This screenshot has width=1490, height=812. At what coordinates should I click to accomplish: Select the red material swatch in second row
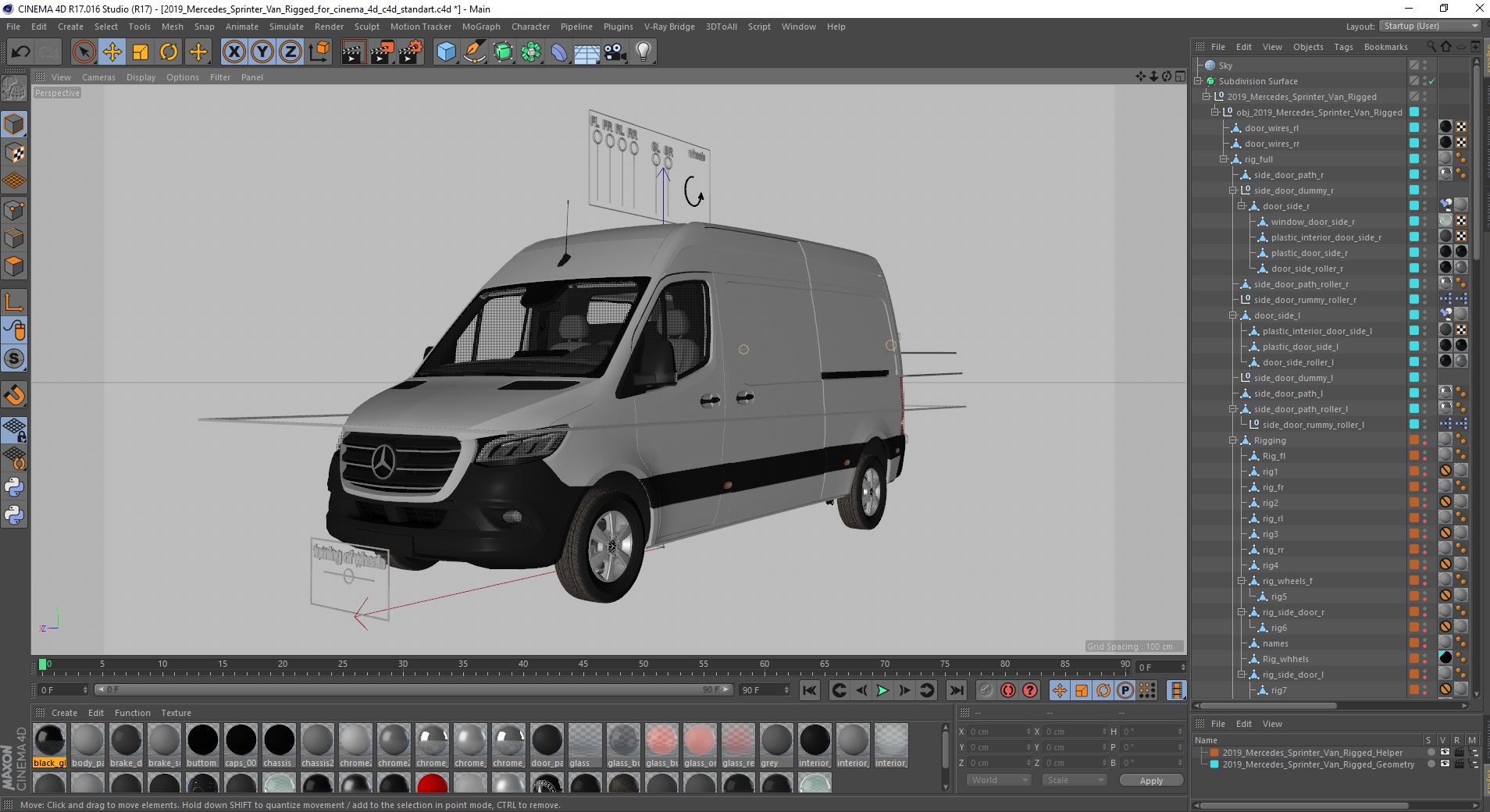point(432,783)
